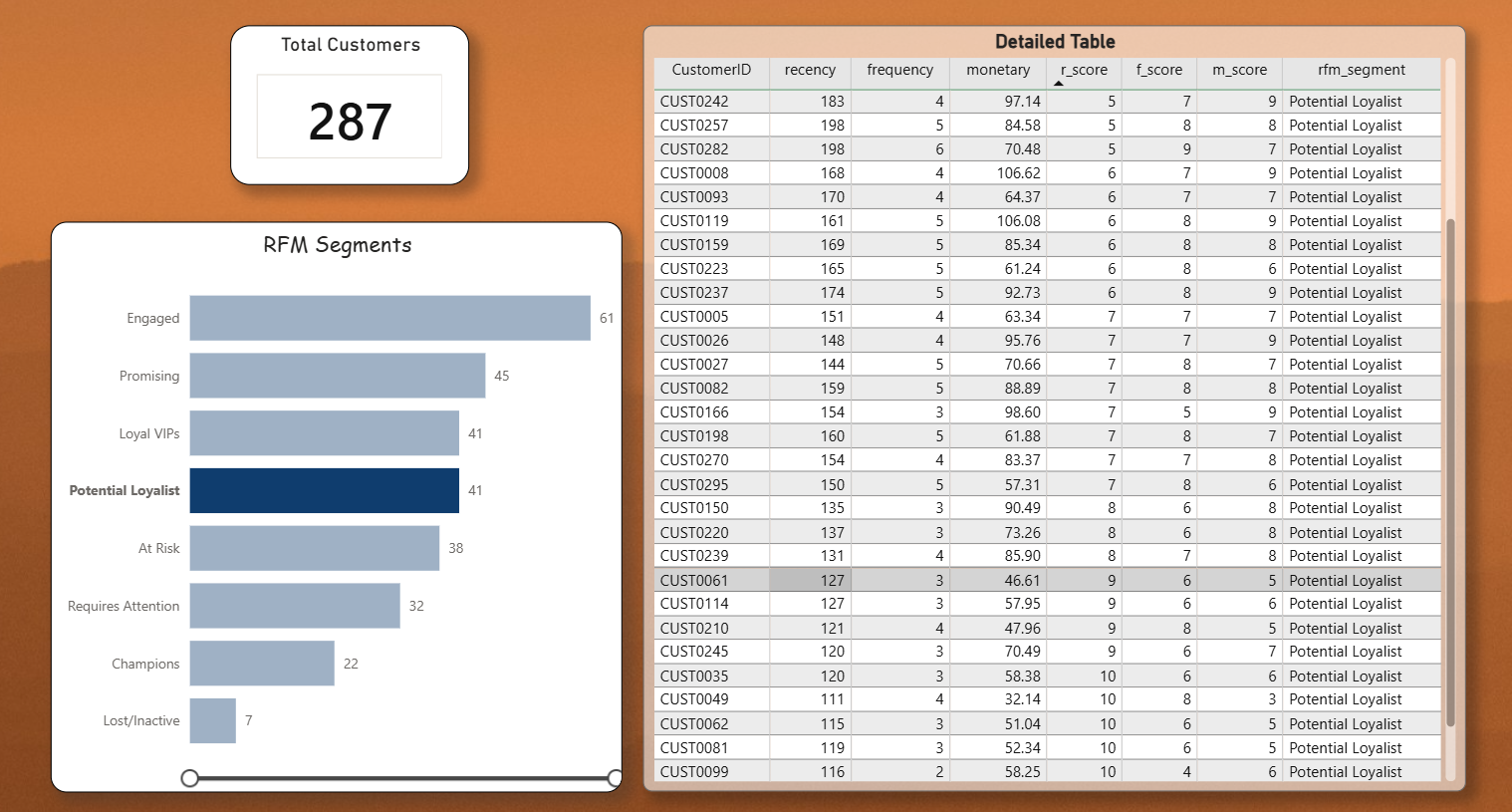Viewport: 1512px width, 812px height.
Task: Click CUST0295 customer cell
Action: tap(694, 485)
